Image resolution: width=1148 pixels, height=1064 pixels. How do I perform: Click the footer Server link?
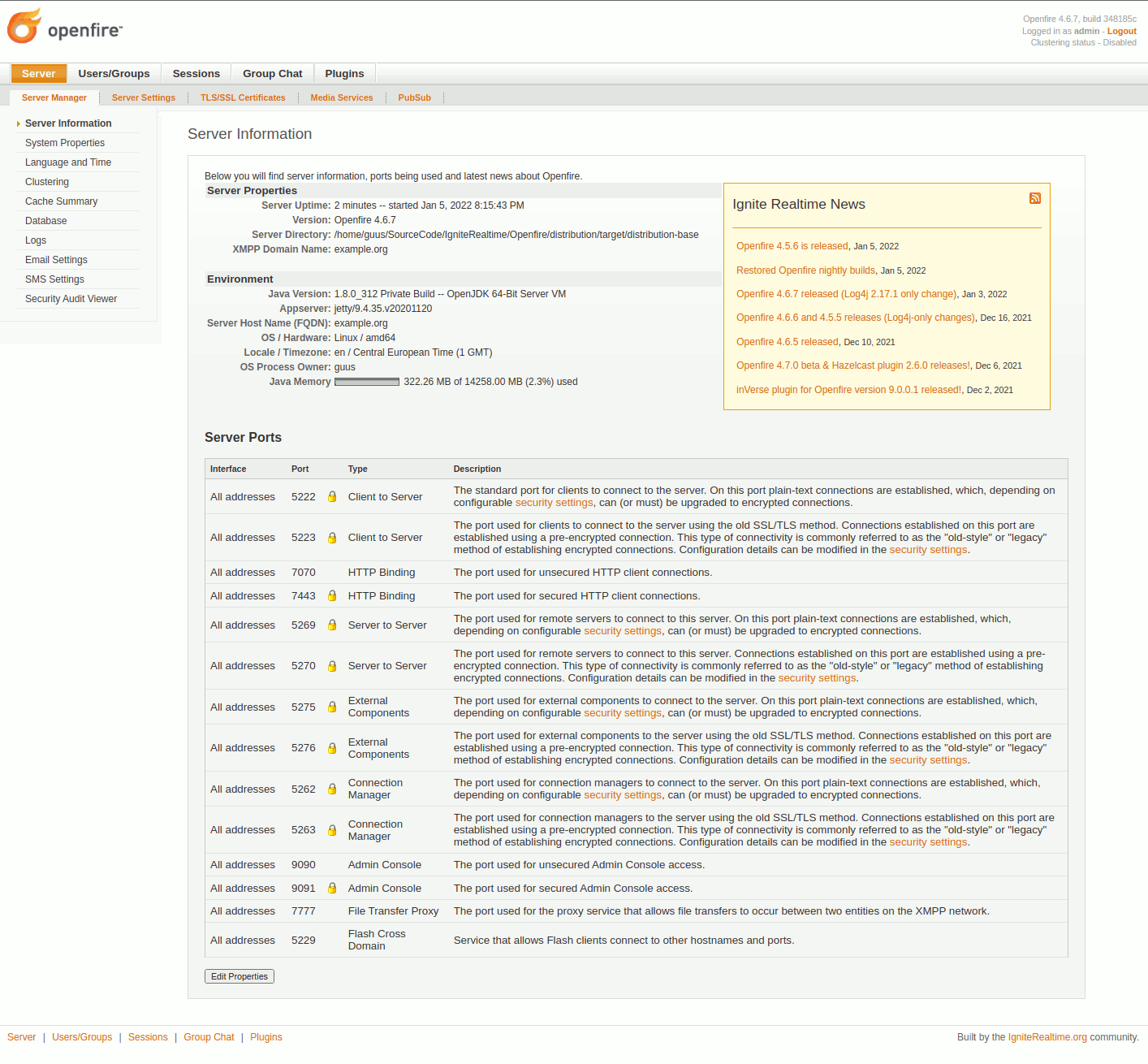click(22, 1037)
